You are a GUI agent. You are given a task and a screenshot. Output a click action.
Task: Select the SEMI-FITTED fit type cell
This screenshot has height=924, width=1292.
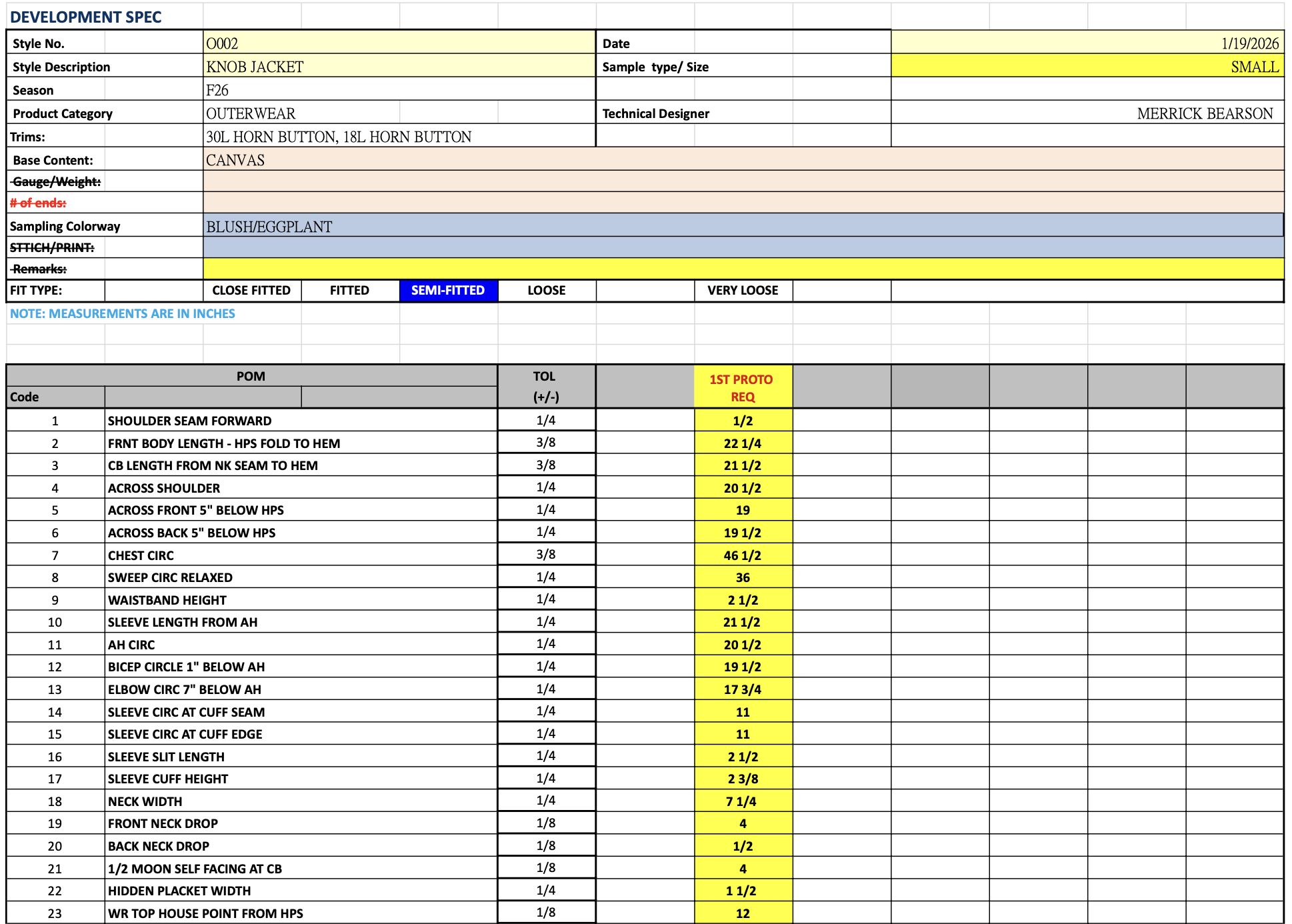pyautogui.click(x=448, y=291)
